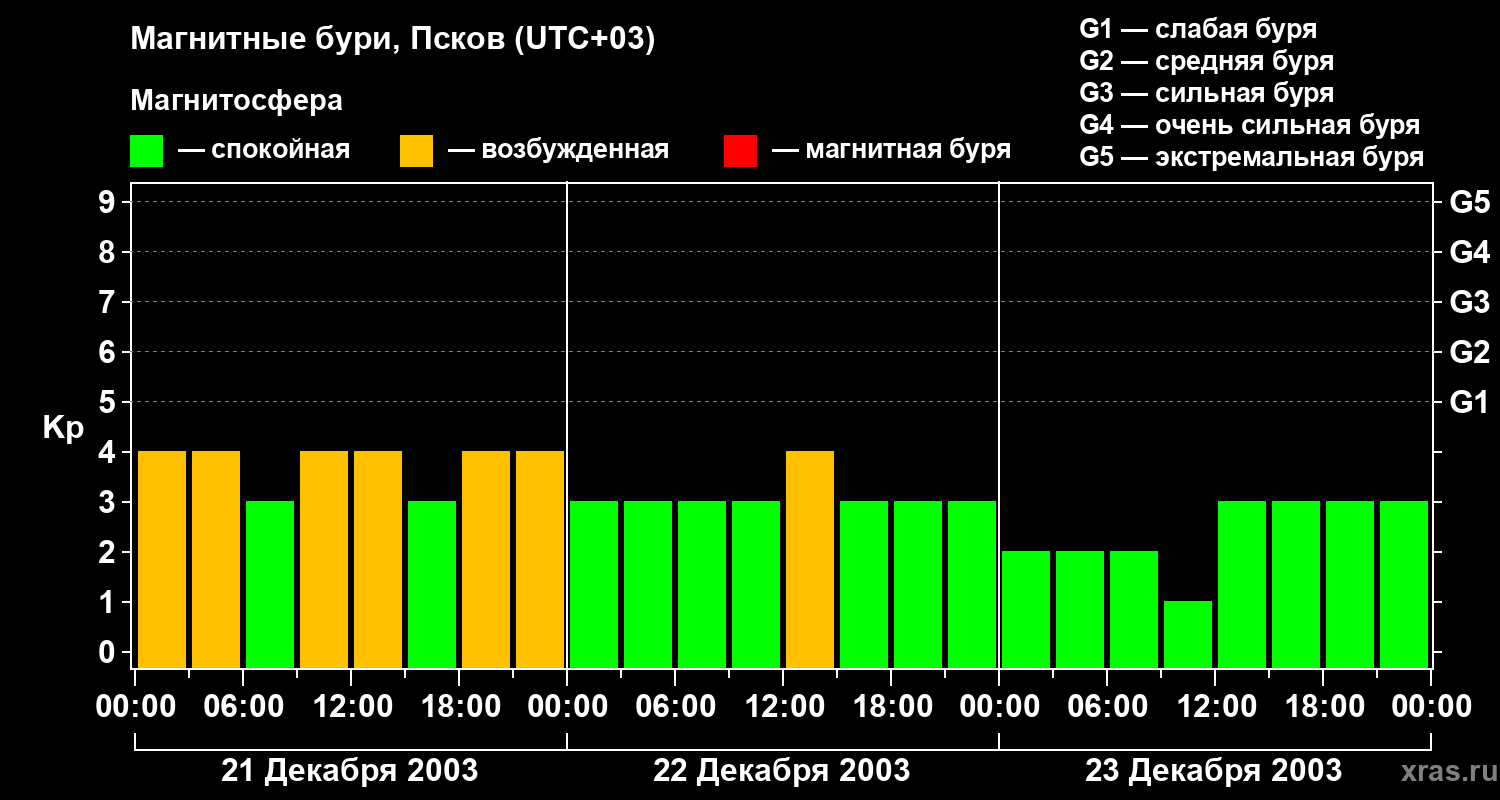
Task: Select the only orange bar on 22 December
Action: (x=810, y=559)
